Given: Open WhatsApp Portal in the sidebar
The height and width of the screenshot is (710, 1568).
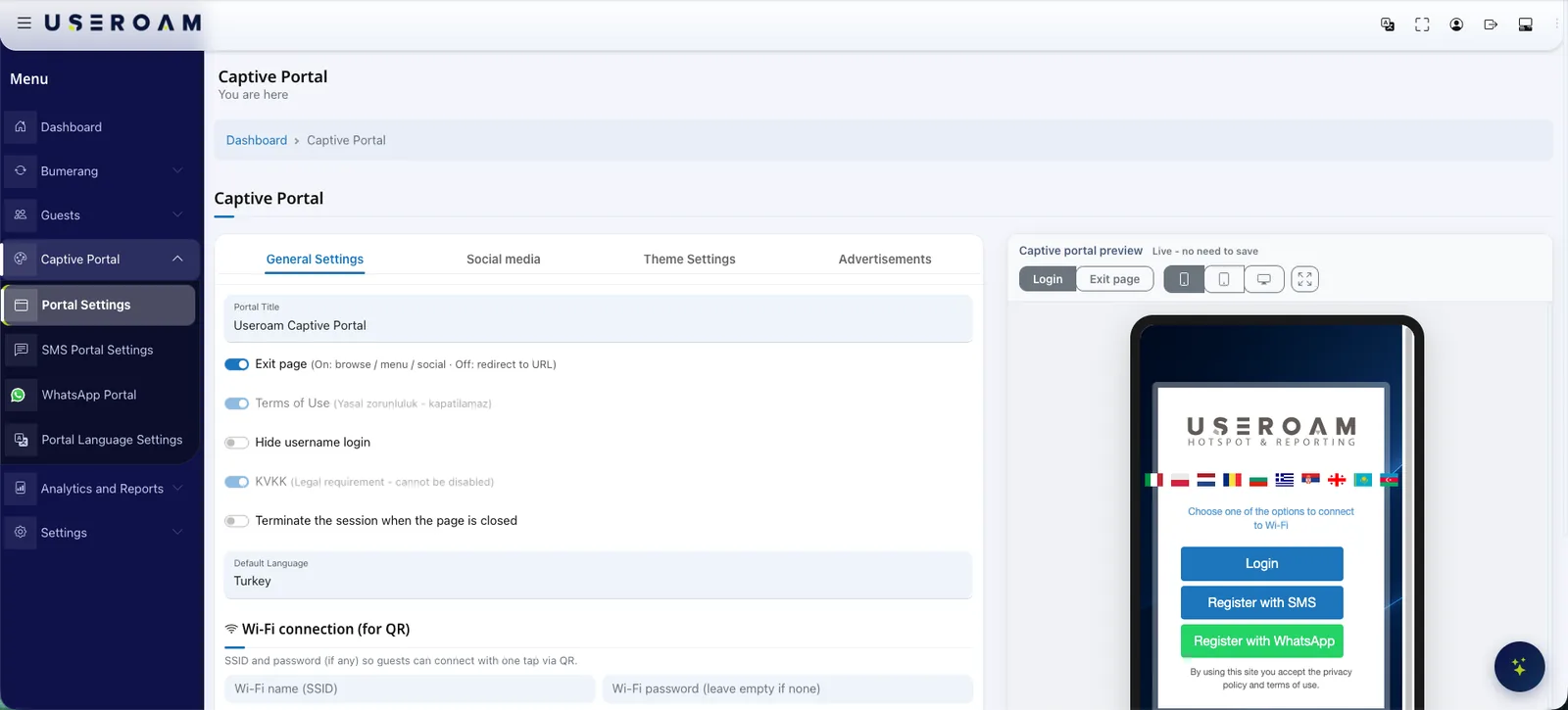Looking at the screenshot, I should pyautogui.click(x=99, y=395).
